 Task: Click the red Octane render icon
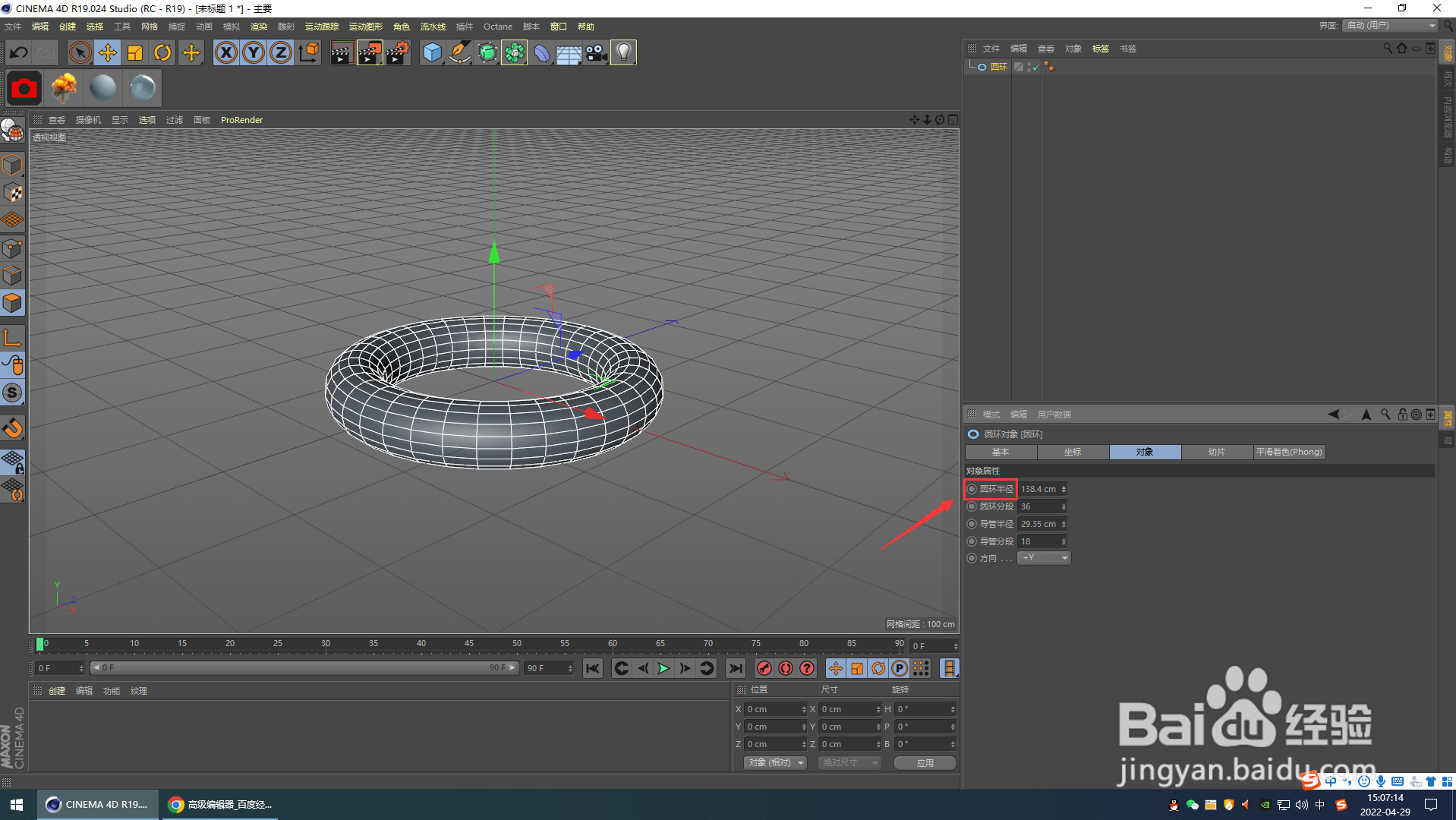coord(24,88)
